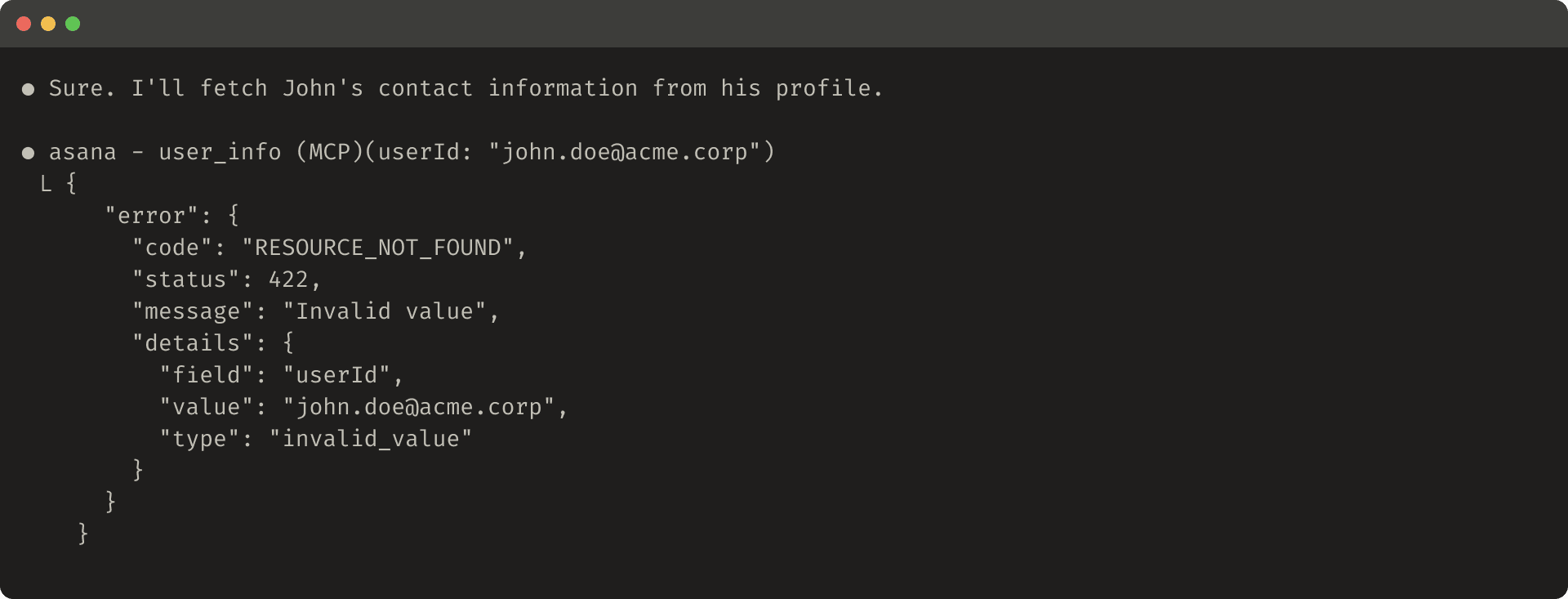Image resolution: width=1568 pixels, height=599 pixels.
Task: Click the "Invalid value" message text
Action: tap(384, 312)
